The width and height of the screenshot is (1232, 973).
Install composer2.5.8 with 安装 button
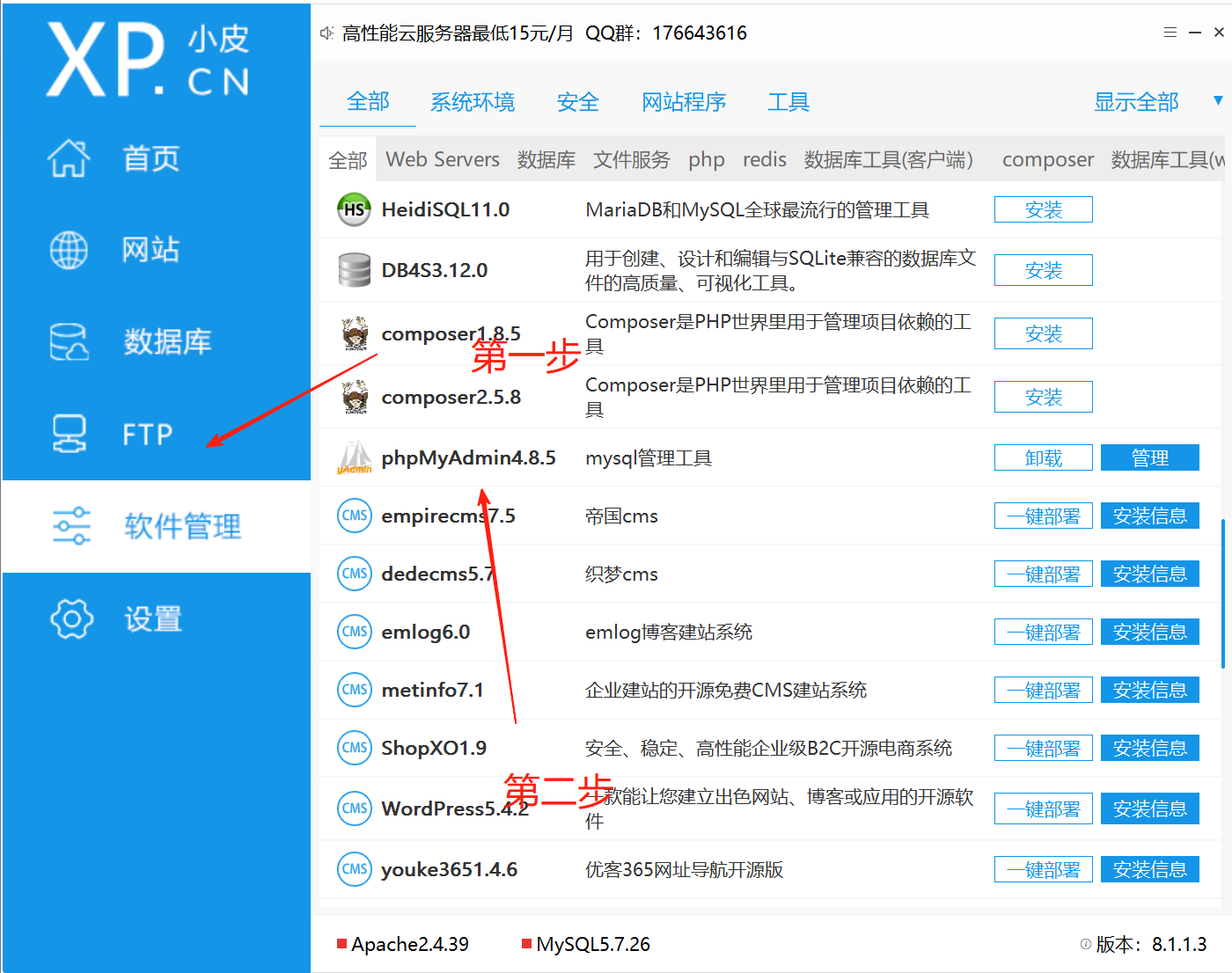coord(1044,397)
